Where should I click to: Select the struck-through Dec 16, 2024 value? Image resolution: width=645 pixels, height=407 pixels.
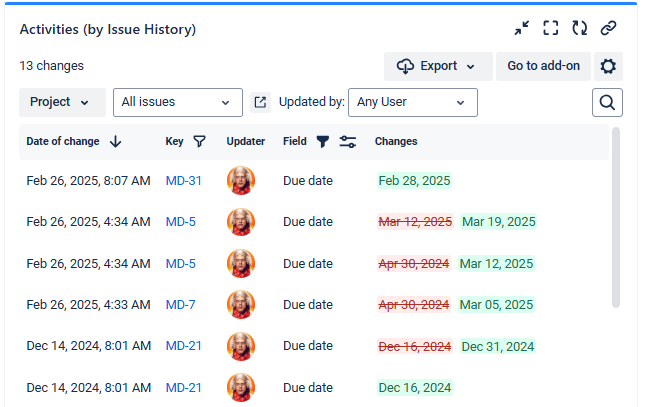pyautogui.click(x=415, y=347)
